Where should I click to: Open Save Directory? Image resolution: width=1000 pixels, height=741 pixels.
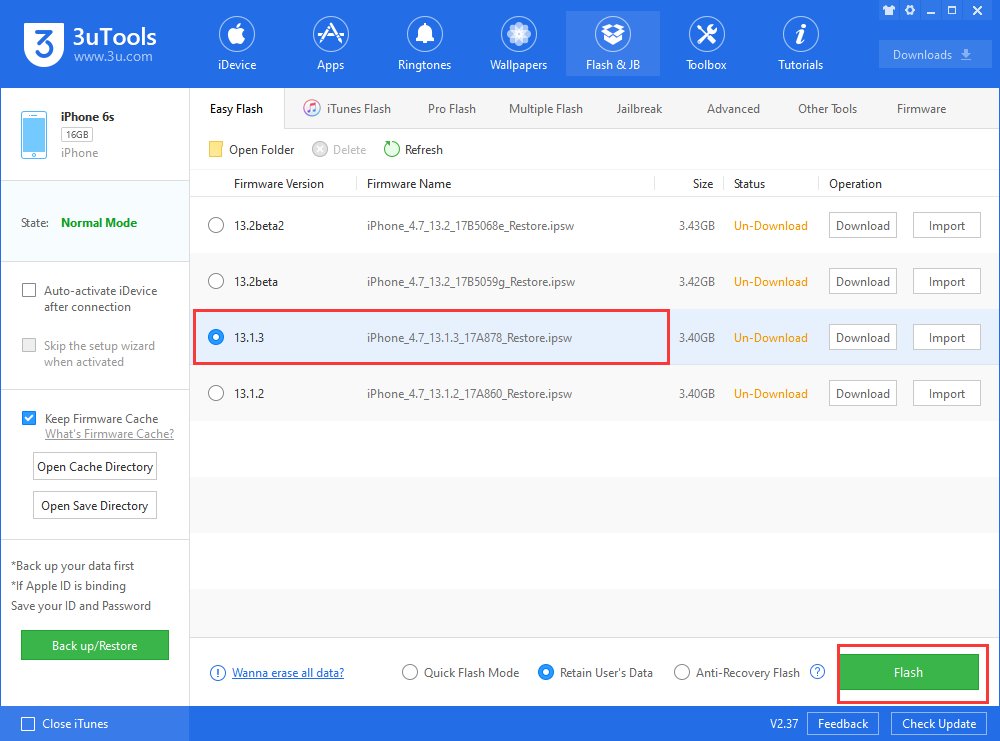(95, 506)
